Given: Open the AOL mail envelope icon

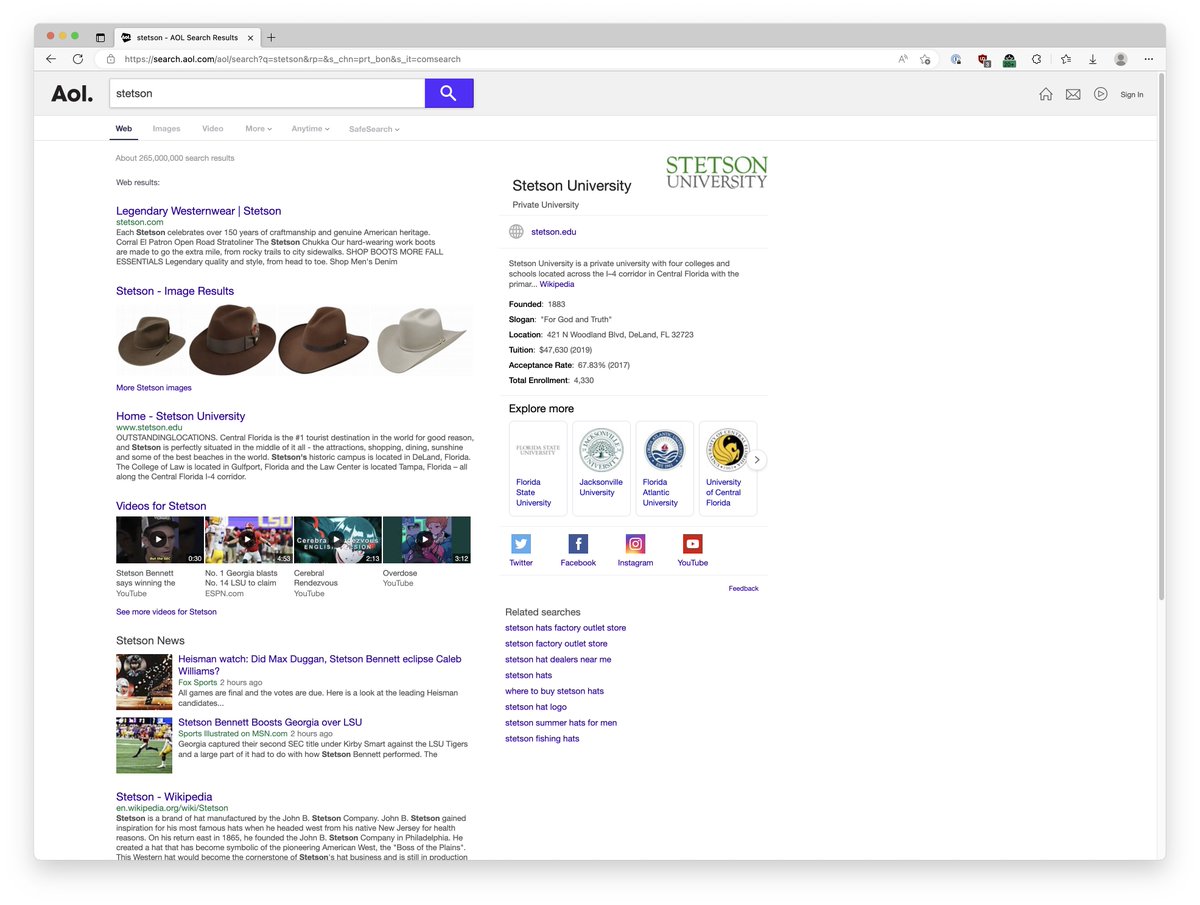Looking at the screenshot, I should [x=1073, y=94].
